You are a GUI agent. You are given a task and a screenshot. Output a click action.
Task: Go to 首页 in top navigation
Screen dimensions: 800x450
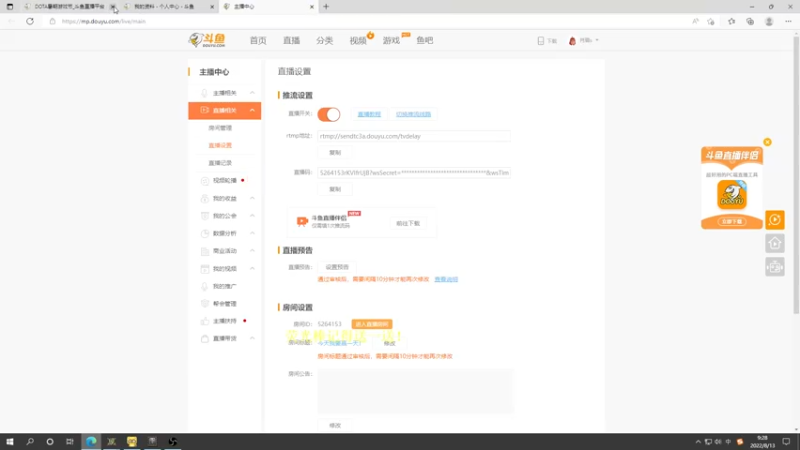point(258,40)
